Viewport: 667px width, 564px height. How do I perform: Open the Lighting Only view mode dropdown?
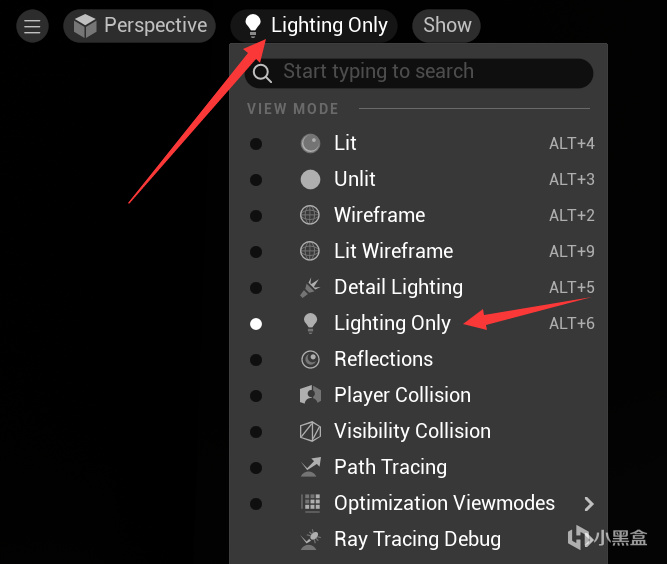tap(314, 26)
